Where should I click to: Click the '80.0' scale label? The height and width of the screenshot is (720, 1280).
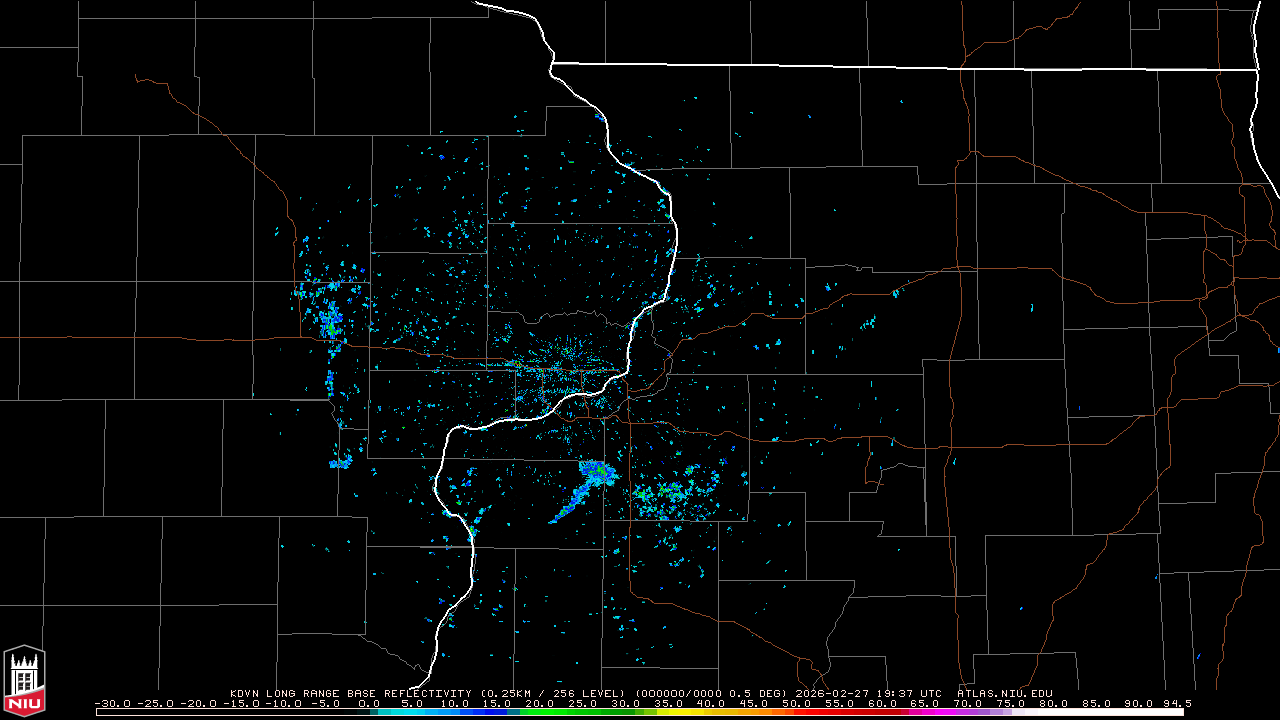coord(1053,703)
